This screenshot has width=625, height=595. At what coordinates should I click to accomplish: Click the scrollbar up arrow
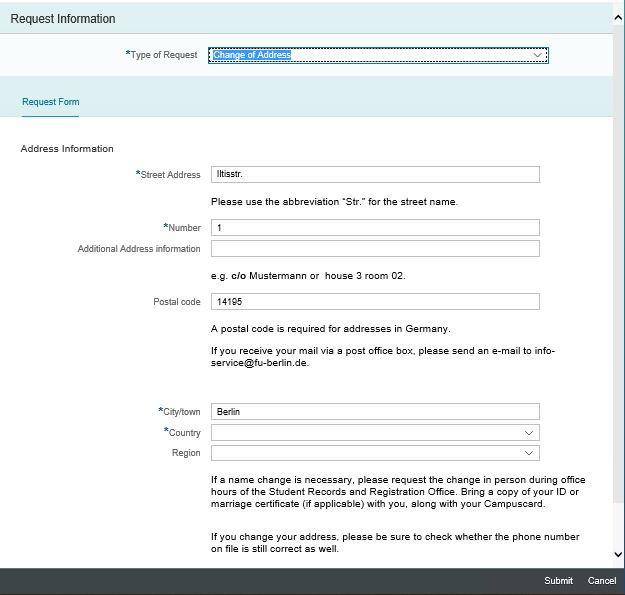pyautogui.click(x=617, y=16)
